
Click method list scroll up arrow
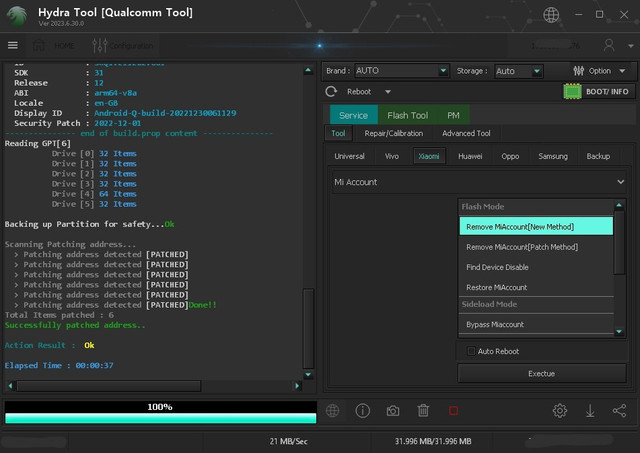(x=619, y=205)
